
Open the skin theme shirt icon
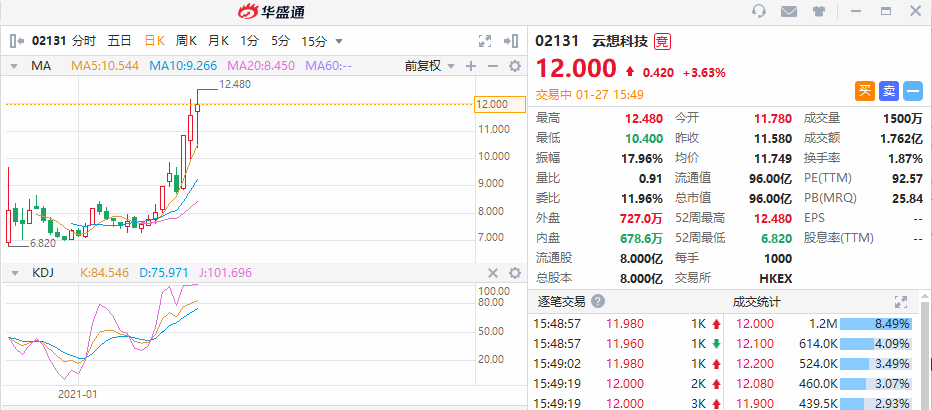click(x=818, y=11)
